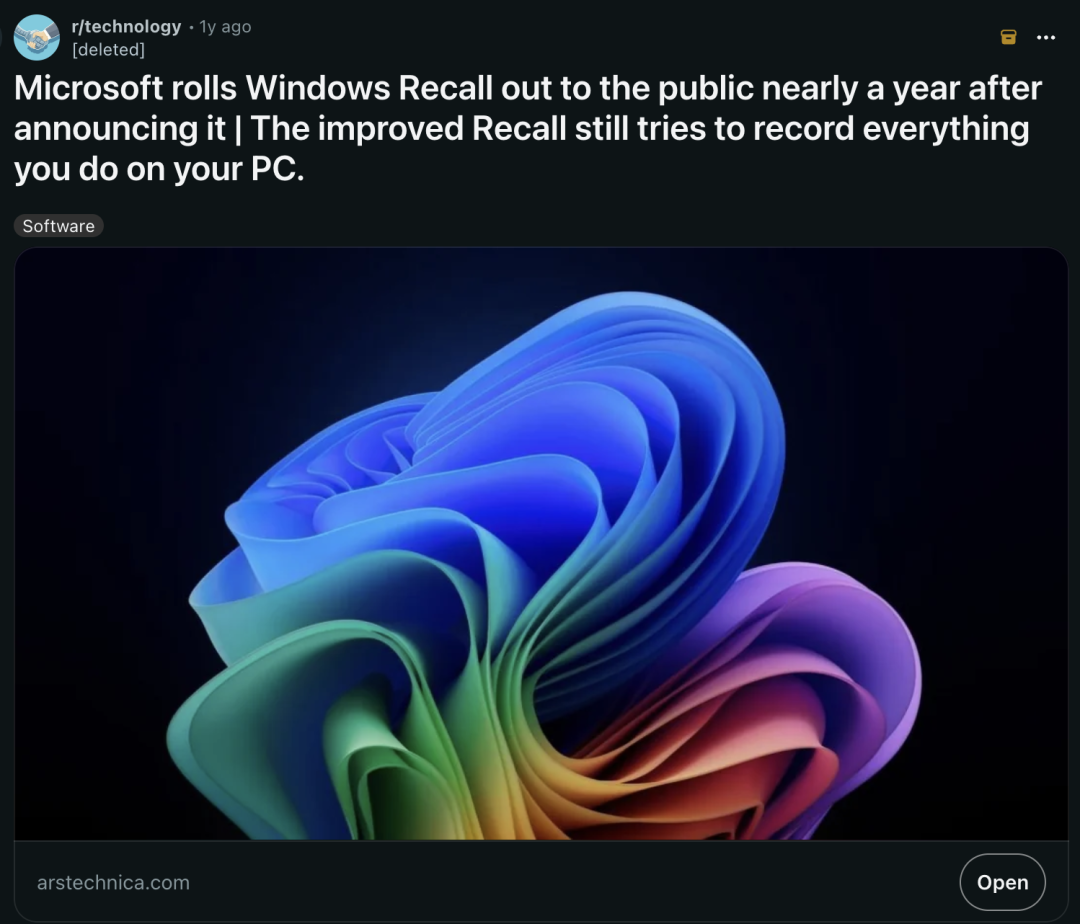Click the Open button on link card
The height and width of the screenshot is (924, 1080).
tap(1002, 882)
